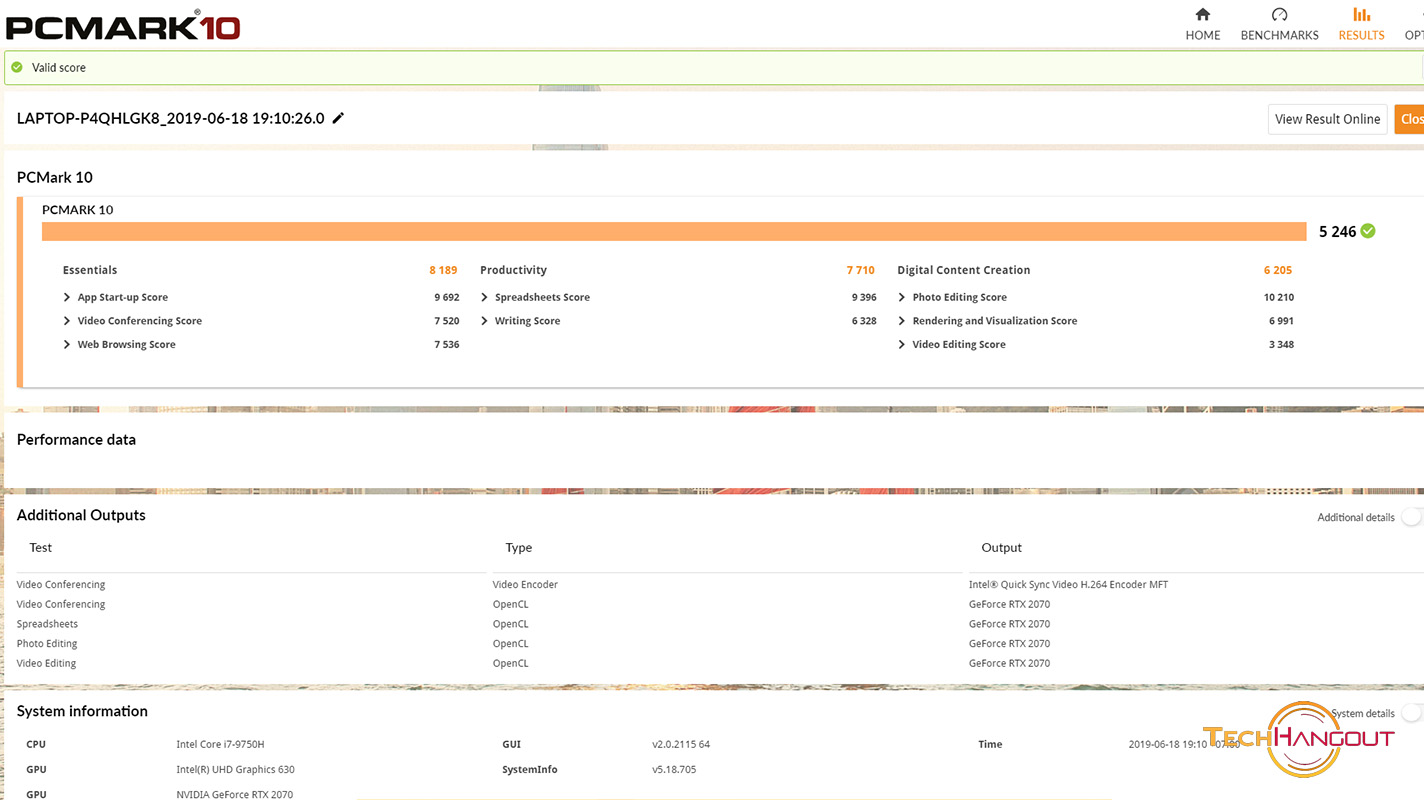The height and width of the screenshot is (800, 1424).
Task: Click Digital Content Creation score 6 205
Action: click(1278, 270)
